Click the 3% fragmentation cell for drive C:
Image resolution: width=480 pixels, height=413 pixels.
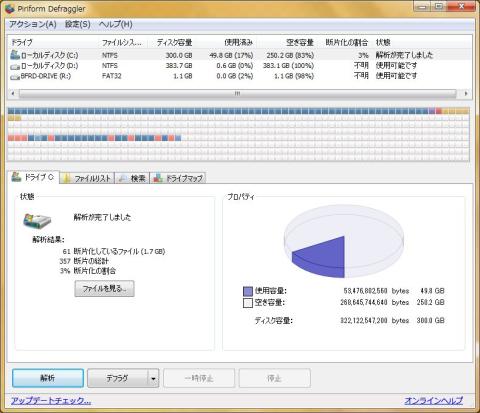point(363,55)
